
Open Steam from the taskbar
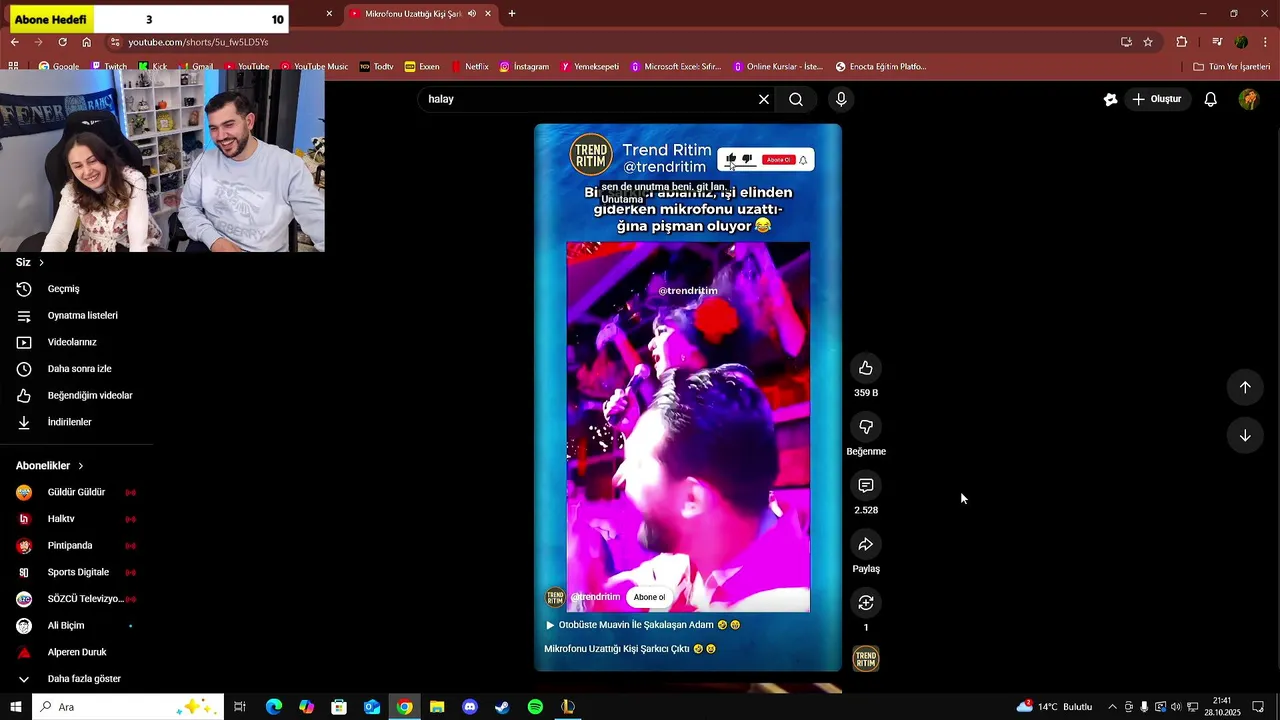502,707
